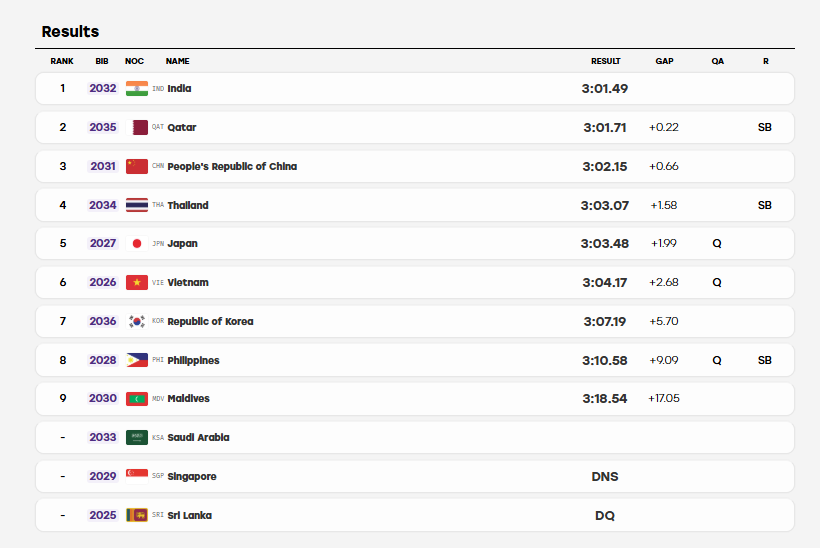The image size is (820, 548).
Task: Click bib number 2035
Action: tap(102, 127)
